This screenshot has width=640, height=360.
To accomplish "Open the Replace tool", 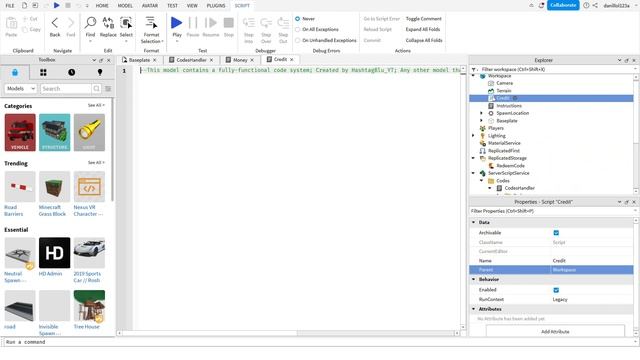I will pos(108,23).
